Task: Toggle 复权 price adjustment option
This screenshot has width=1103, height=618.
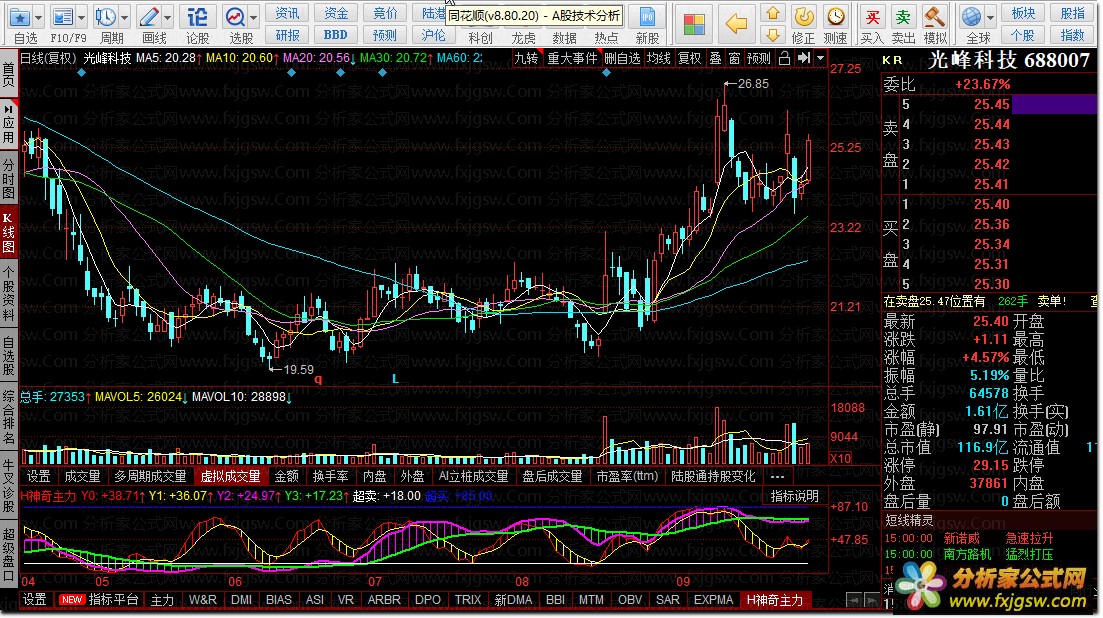Action: click(x=689, y=58)
